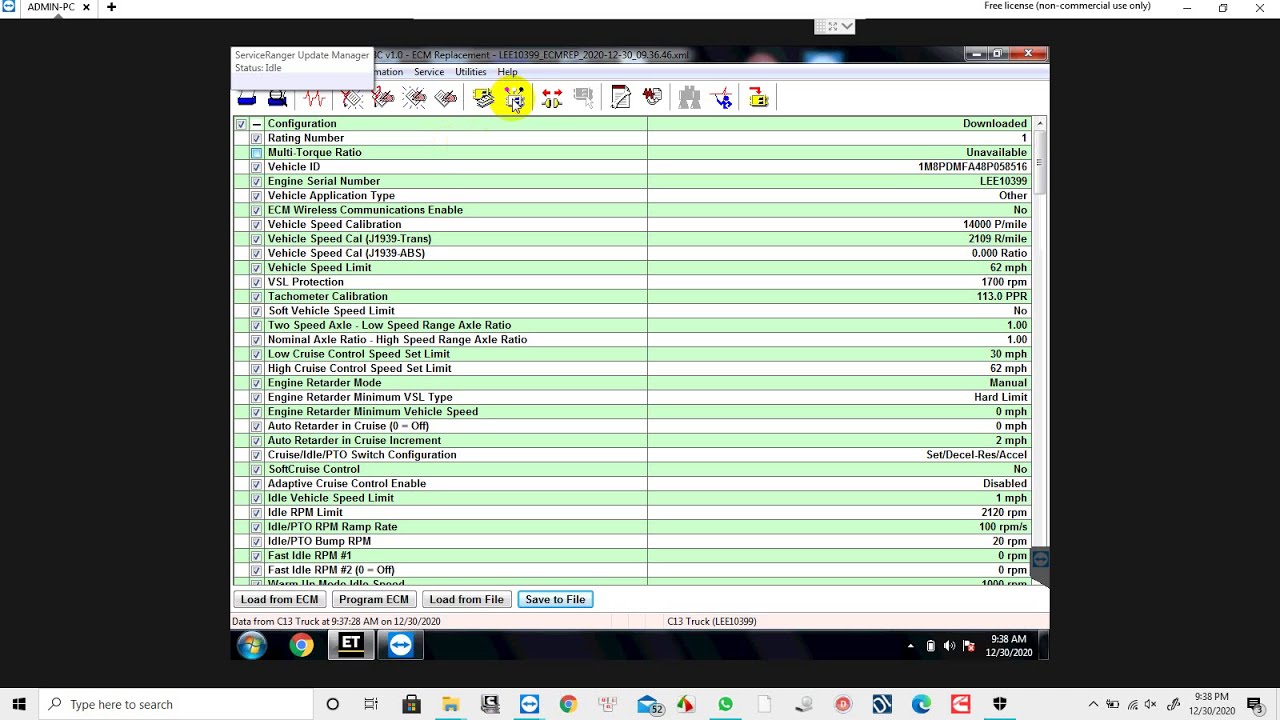This screenshot has width=1280, height=720.
Task: Select Adaptive Cruise Control Enable row text
Action: click(x=346, y=484)
